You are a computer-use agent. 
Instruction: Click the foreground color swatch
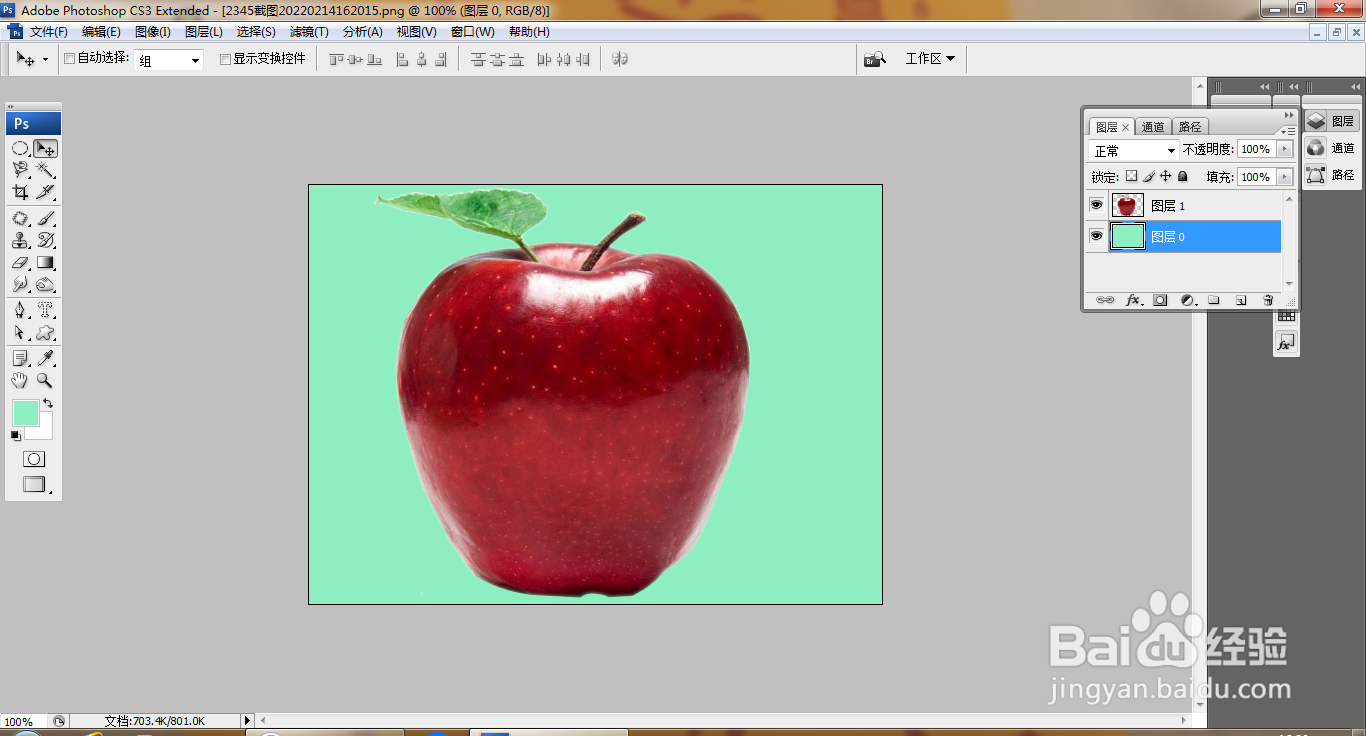pos(25,412)
